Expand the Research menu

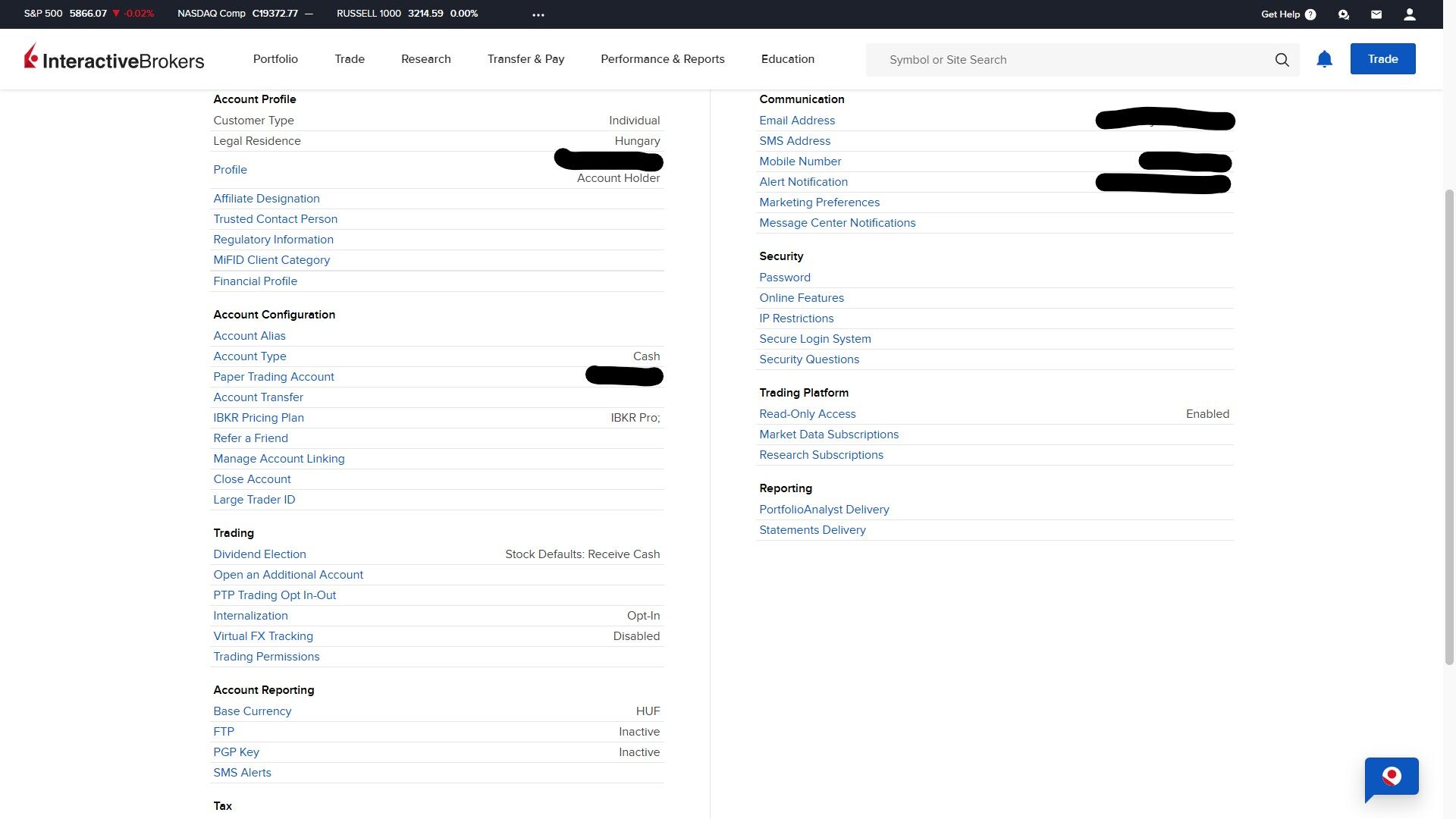pos(425,59)
